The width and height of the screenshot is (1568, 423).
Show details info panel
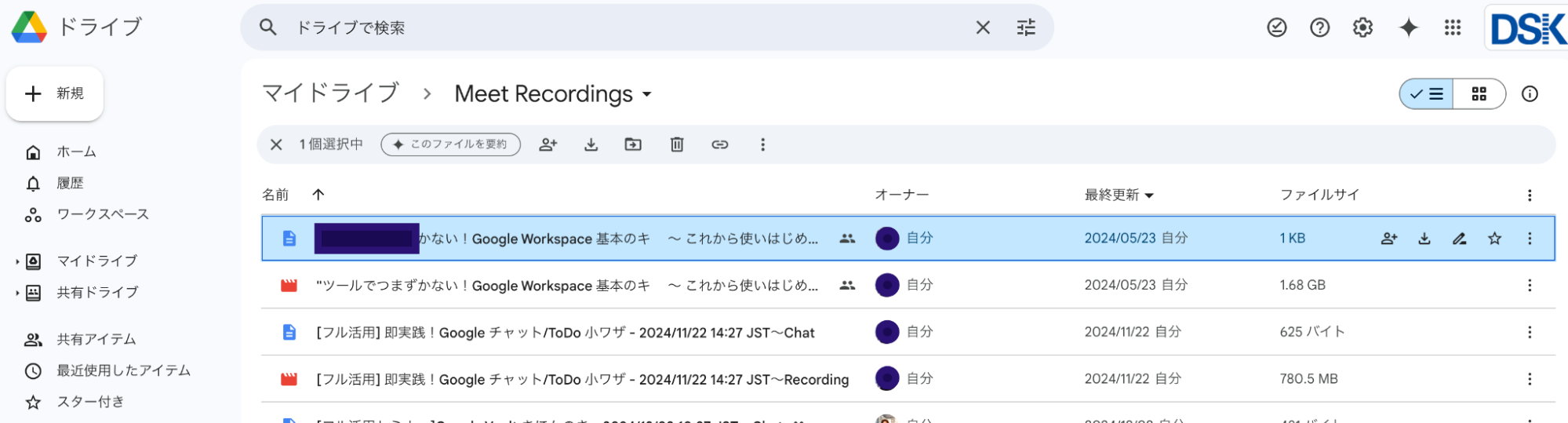1530,94
